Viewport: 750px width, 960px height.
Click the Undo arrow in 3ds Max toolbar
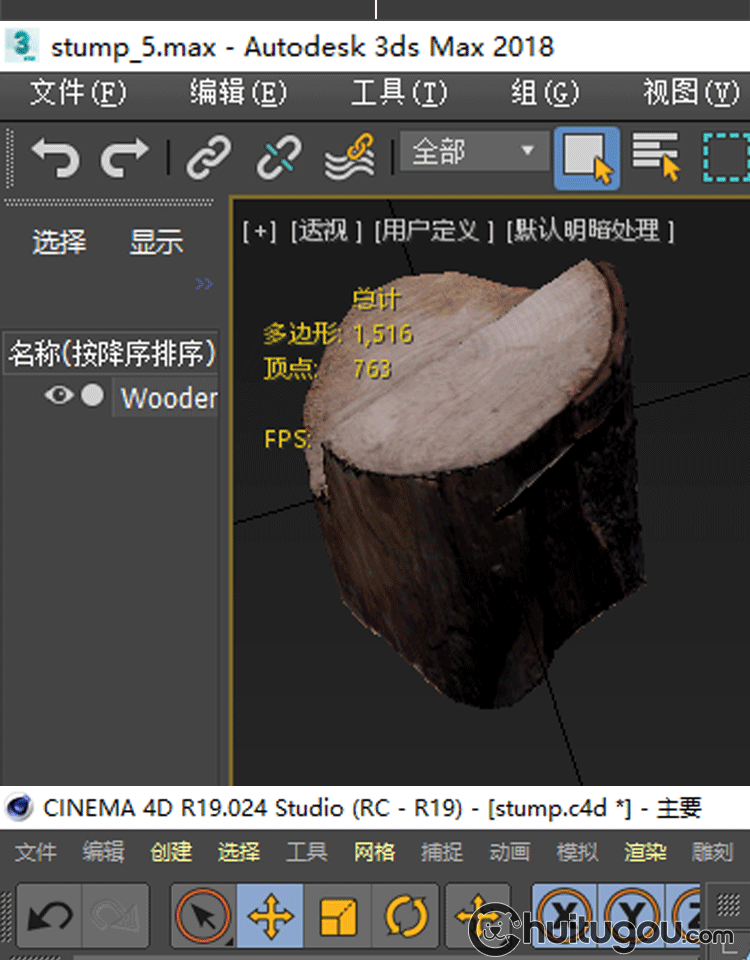tap(54, 158)
